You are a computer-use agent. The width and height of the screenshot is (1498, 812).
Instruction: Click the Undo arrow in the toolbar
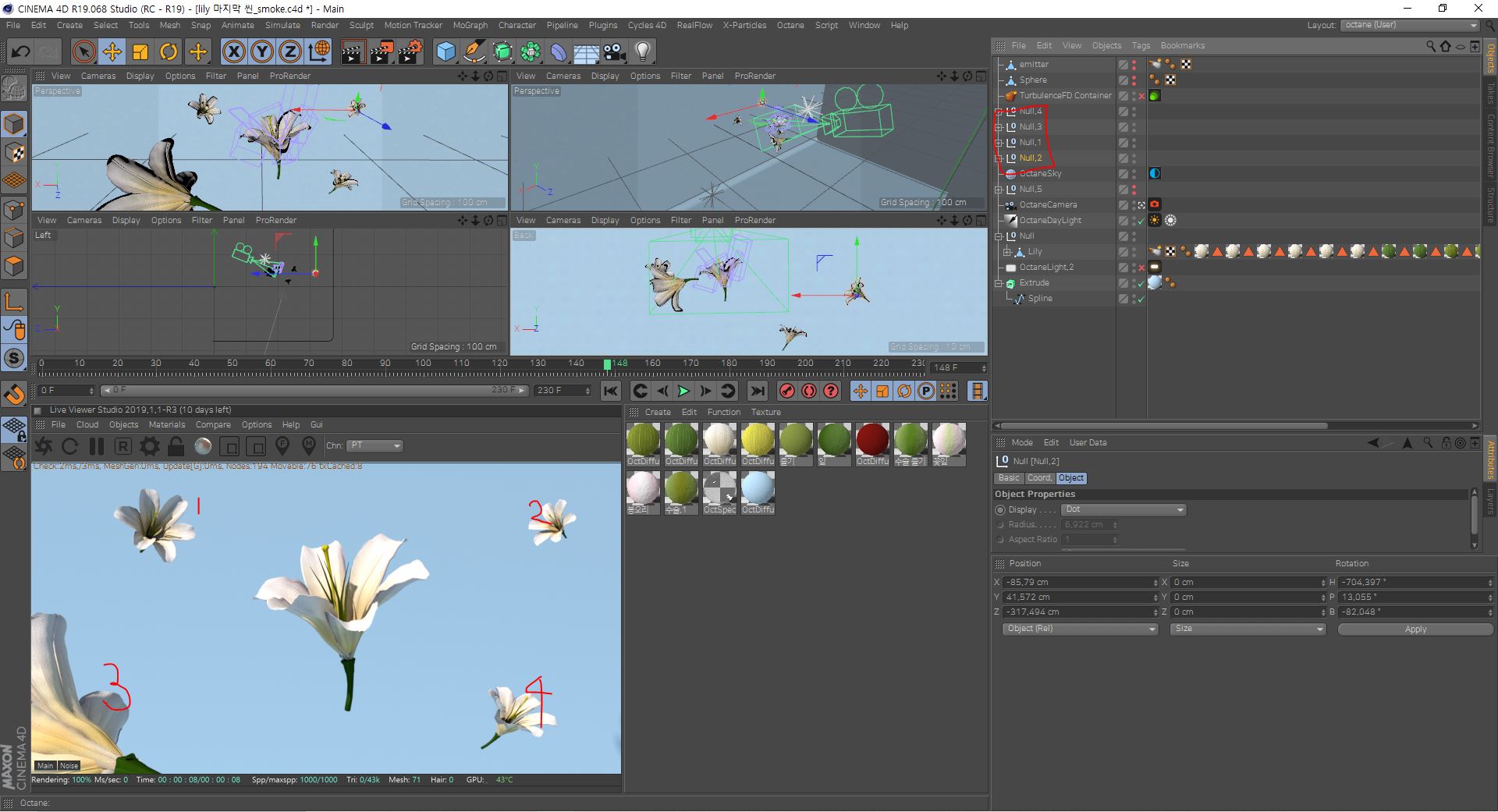[21, 52]
